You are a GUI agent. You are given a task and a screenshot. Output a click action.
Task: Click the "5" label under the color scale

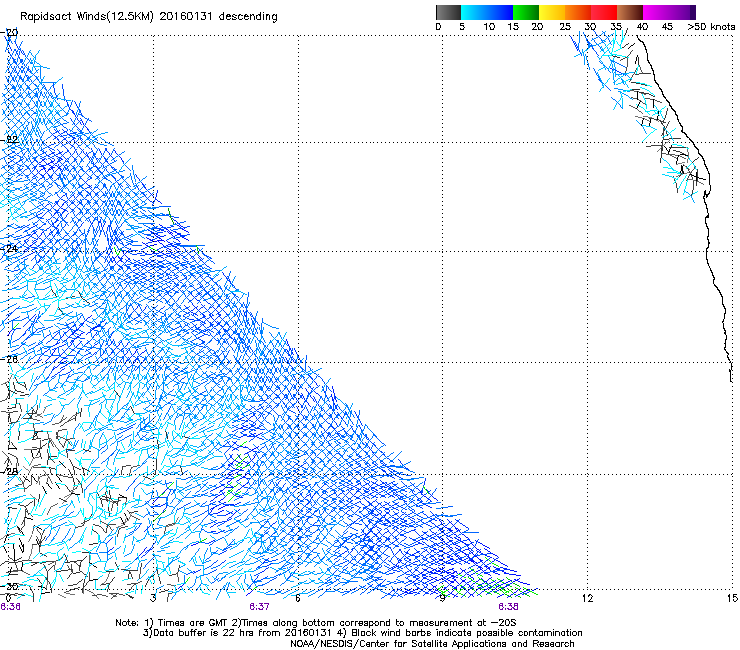click(x=462, y=27)
